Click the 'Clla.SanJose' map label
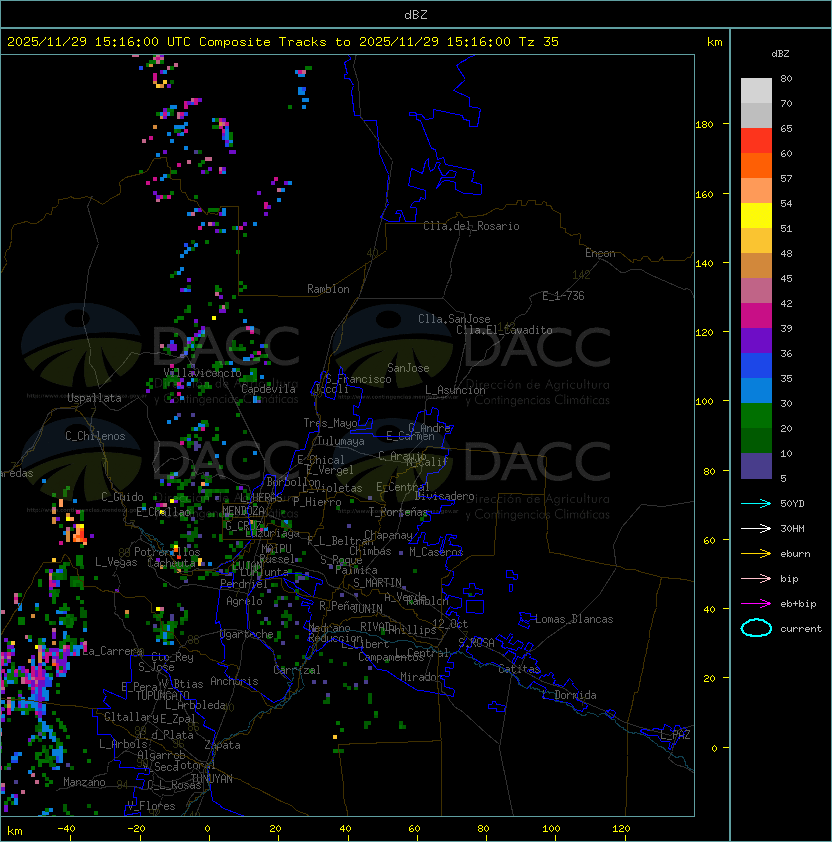This screenshot has height=842, width=832. click(454, 319)
